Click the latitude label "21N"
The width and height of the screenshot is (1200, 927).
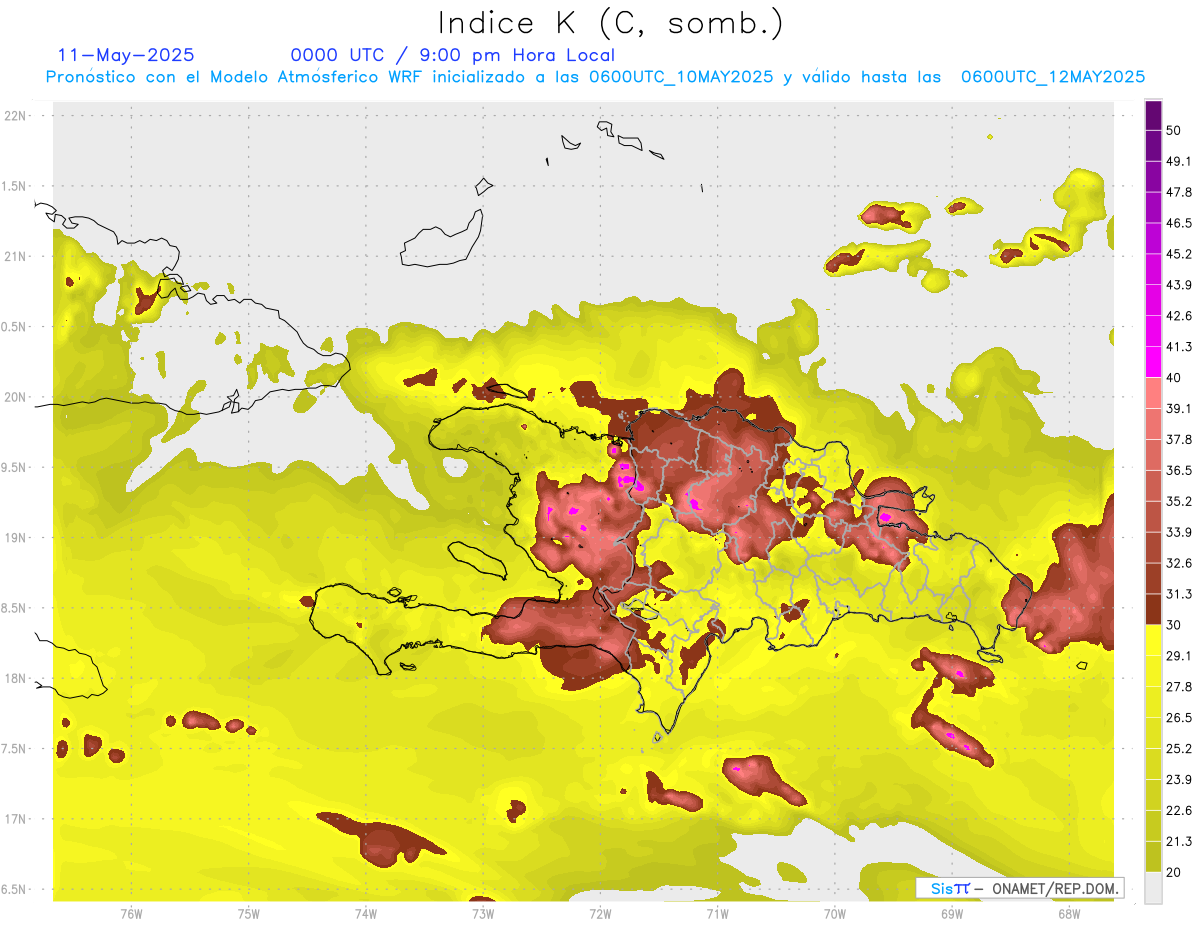pos(17,256)
